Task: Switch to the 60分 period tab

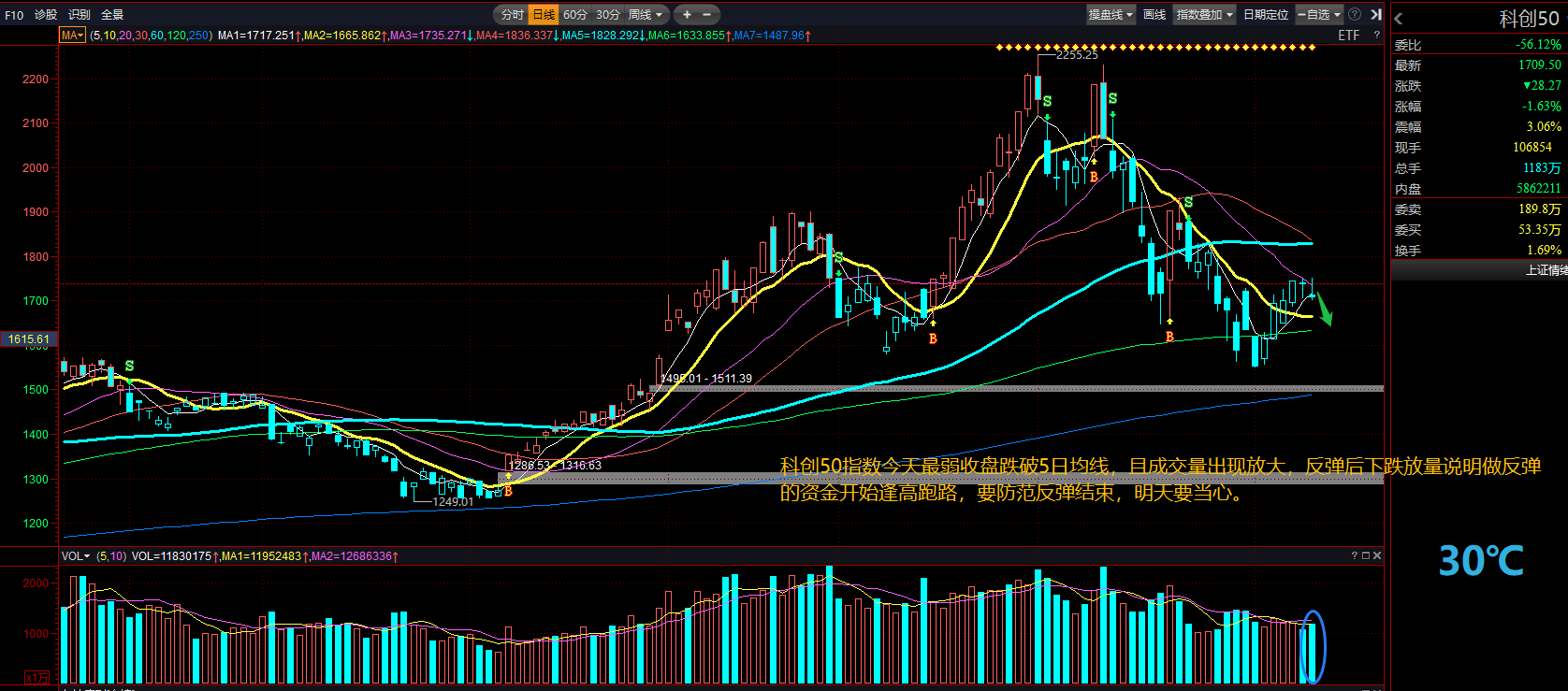Action: [x=575, y=15]
